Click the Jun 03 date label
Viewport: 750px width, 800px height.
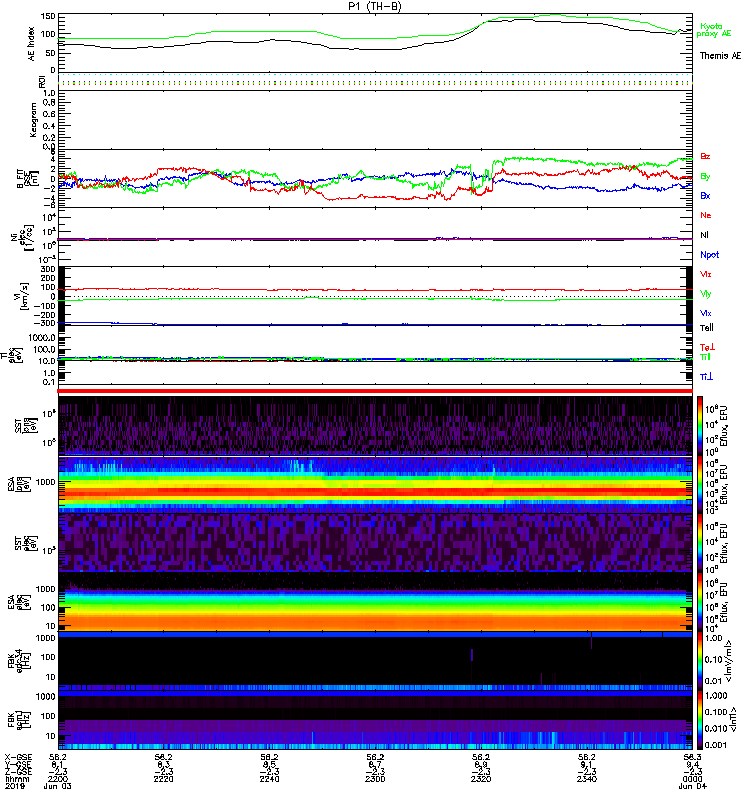[58, 786]
